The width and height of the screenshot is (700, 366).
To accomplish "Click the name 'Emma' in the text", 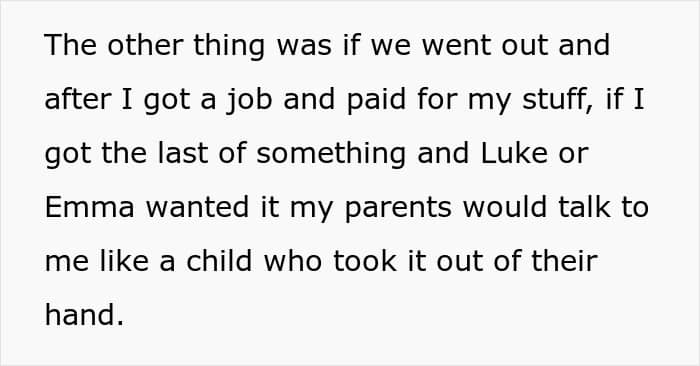I will pos(89,207).
